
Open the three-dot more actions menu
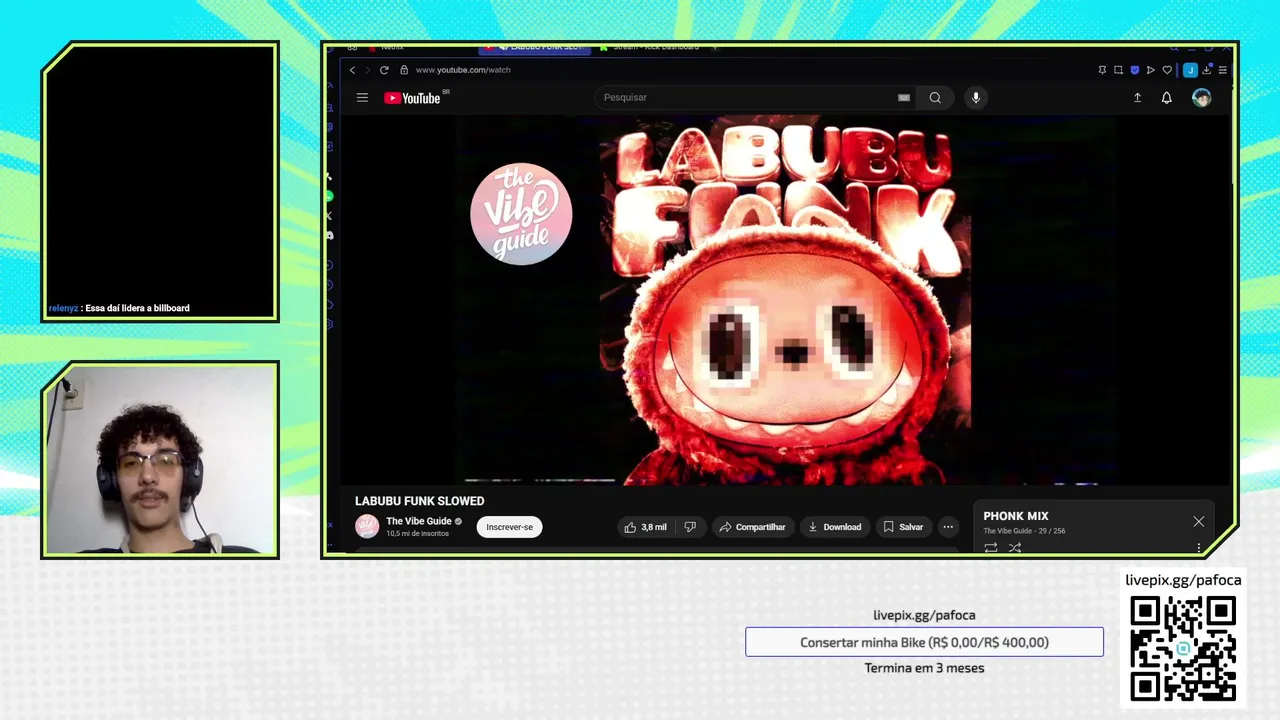pyautogui.click(x=948, y=527)
